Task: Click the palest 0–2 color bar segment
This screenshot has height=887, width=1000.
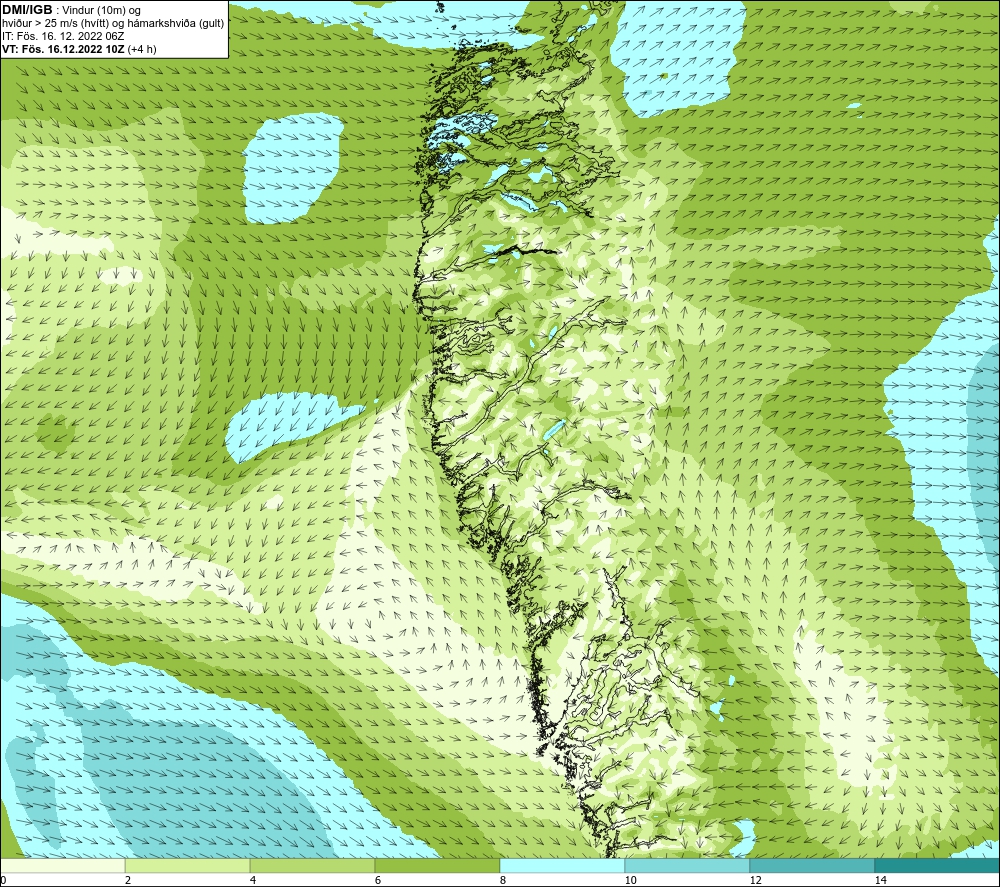Action: (x=62, y=865)
